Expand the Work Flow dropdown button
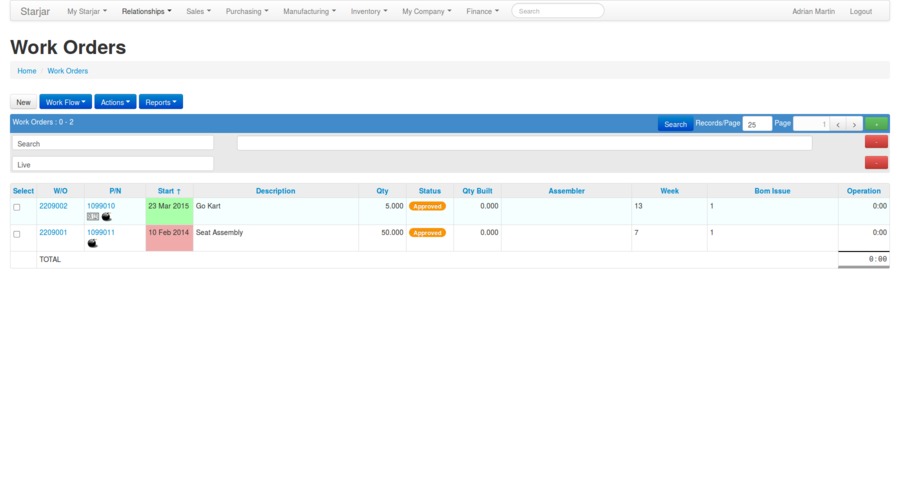The width and height of the screenshot is (900, 500). click(x=65, y=102)
